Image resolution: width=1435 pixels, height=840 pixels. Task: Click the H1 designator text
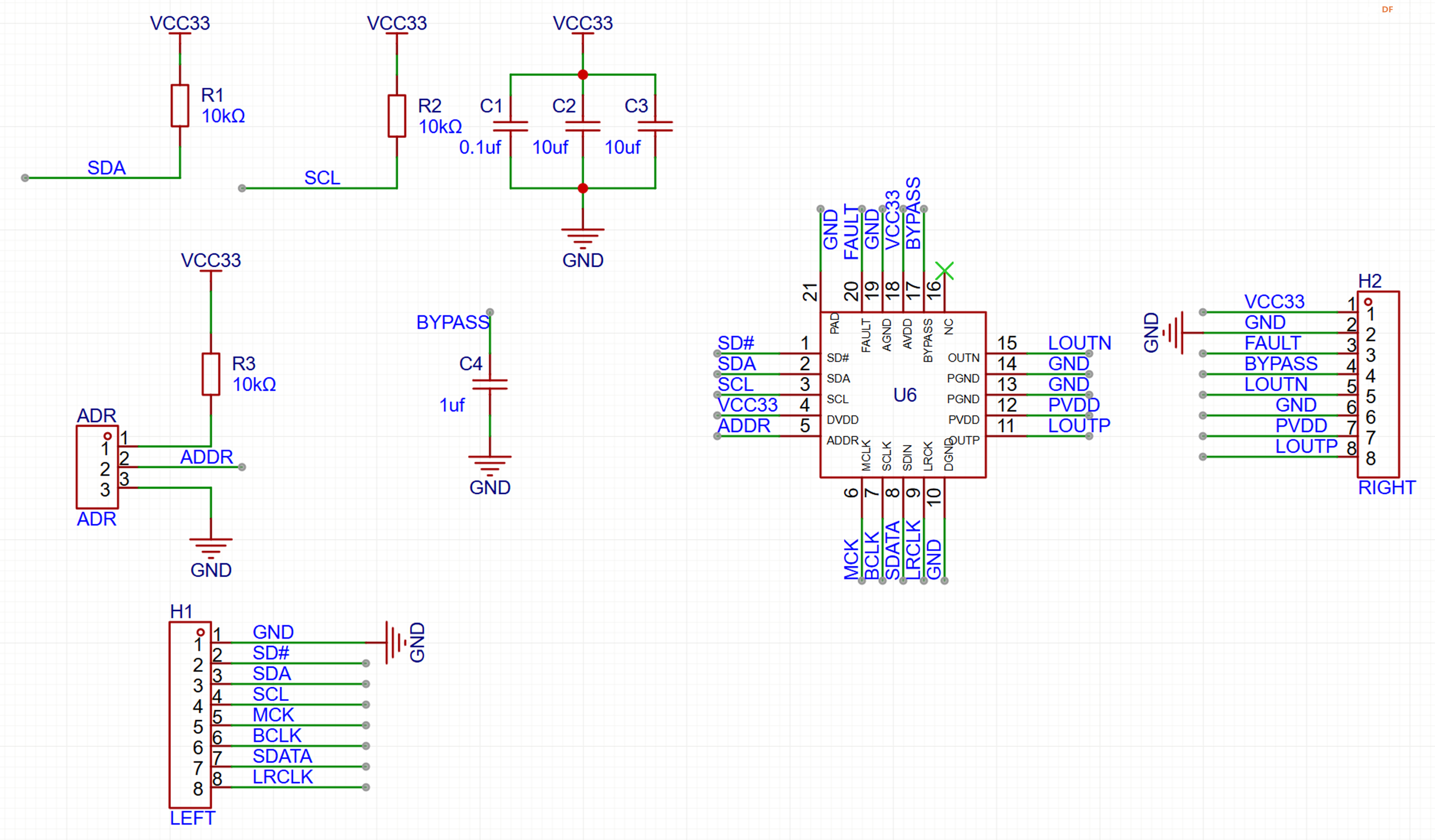(182, 612)
